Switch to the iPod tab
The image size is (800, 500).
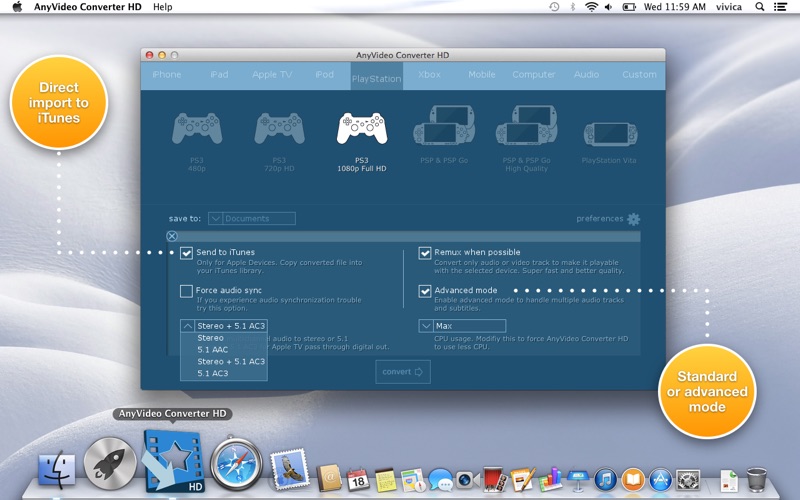(x=324, y=74)
